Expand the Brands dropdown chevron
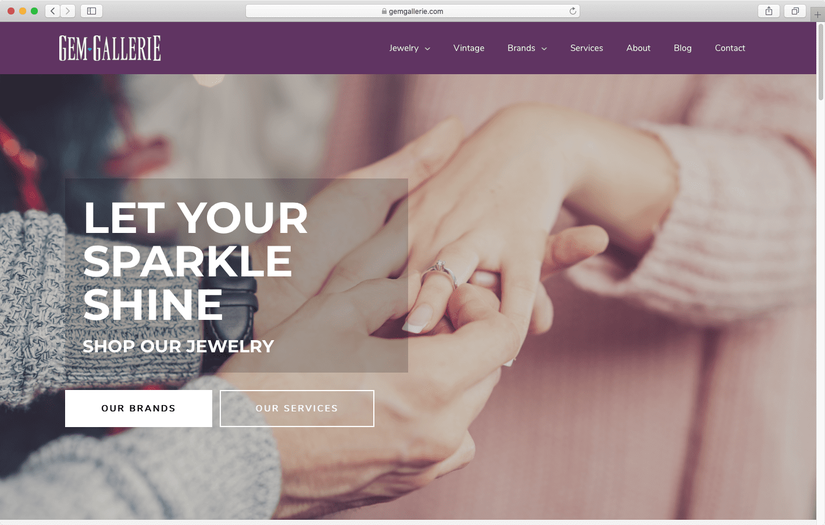Image resolution: width=825 pixels, height=525 pixels. click(544, 48)
